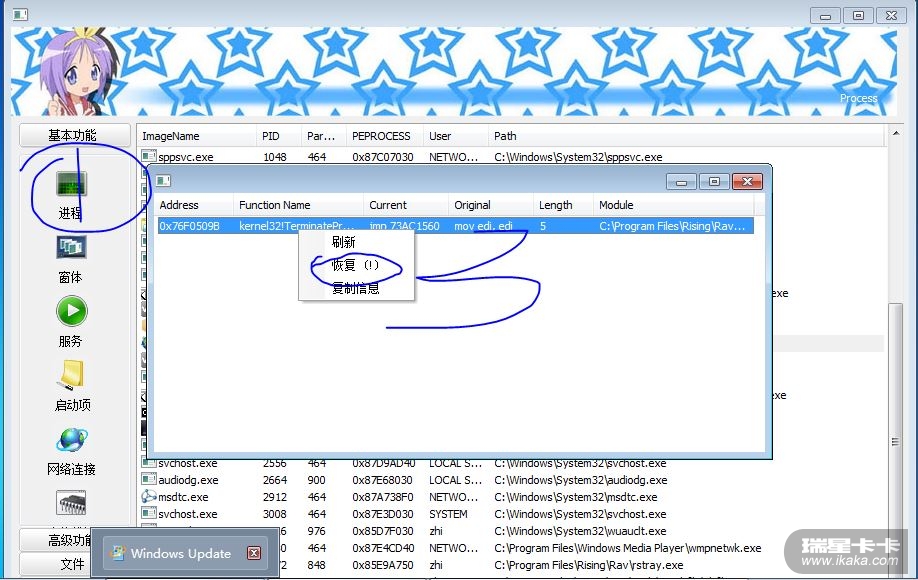Click PID 1048 cell

[x=275, y=157]
